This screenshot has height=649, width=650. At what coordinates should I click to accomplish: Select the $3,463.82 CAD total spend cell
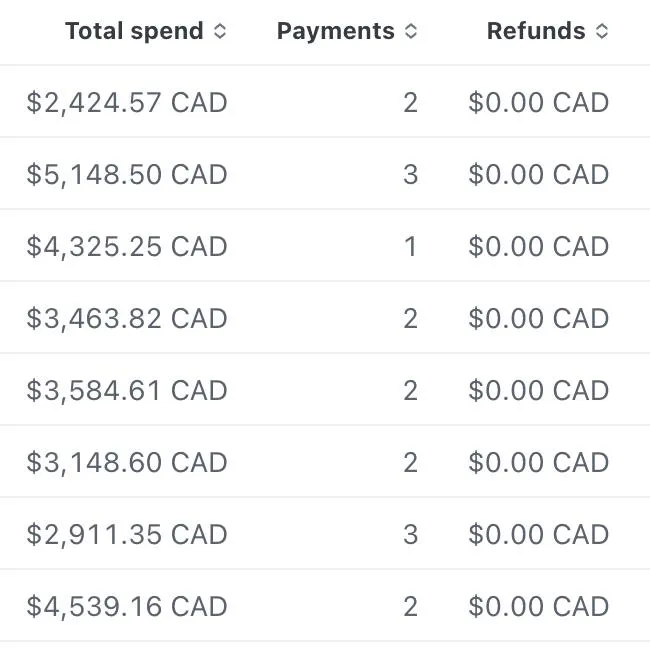coord(127,318)
